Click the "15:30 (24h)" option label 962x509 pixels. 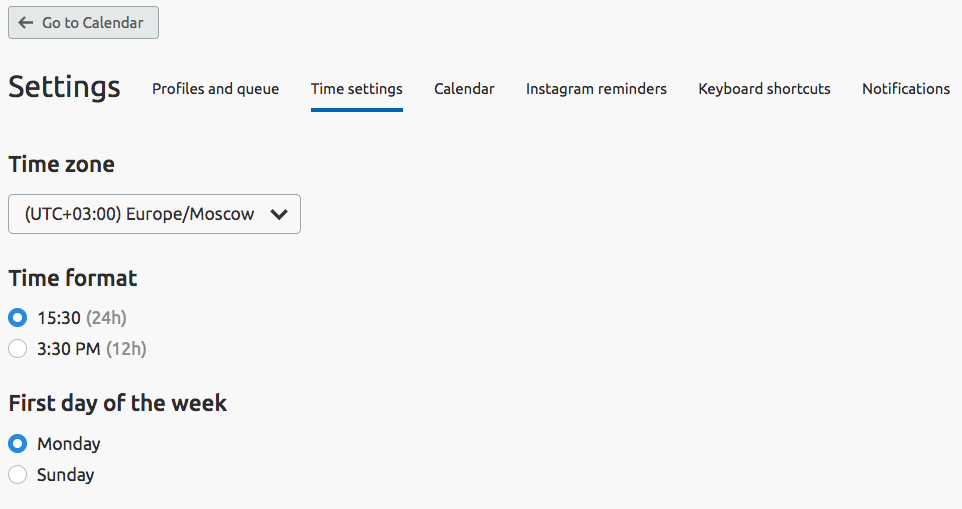coord(82,318)
